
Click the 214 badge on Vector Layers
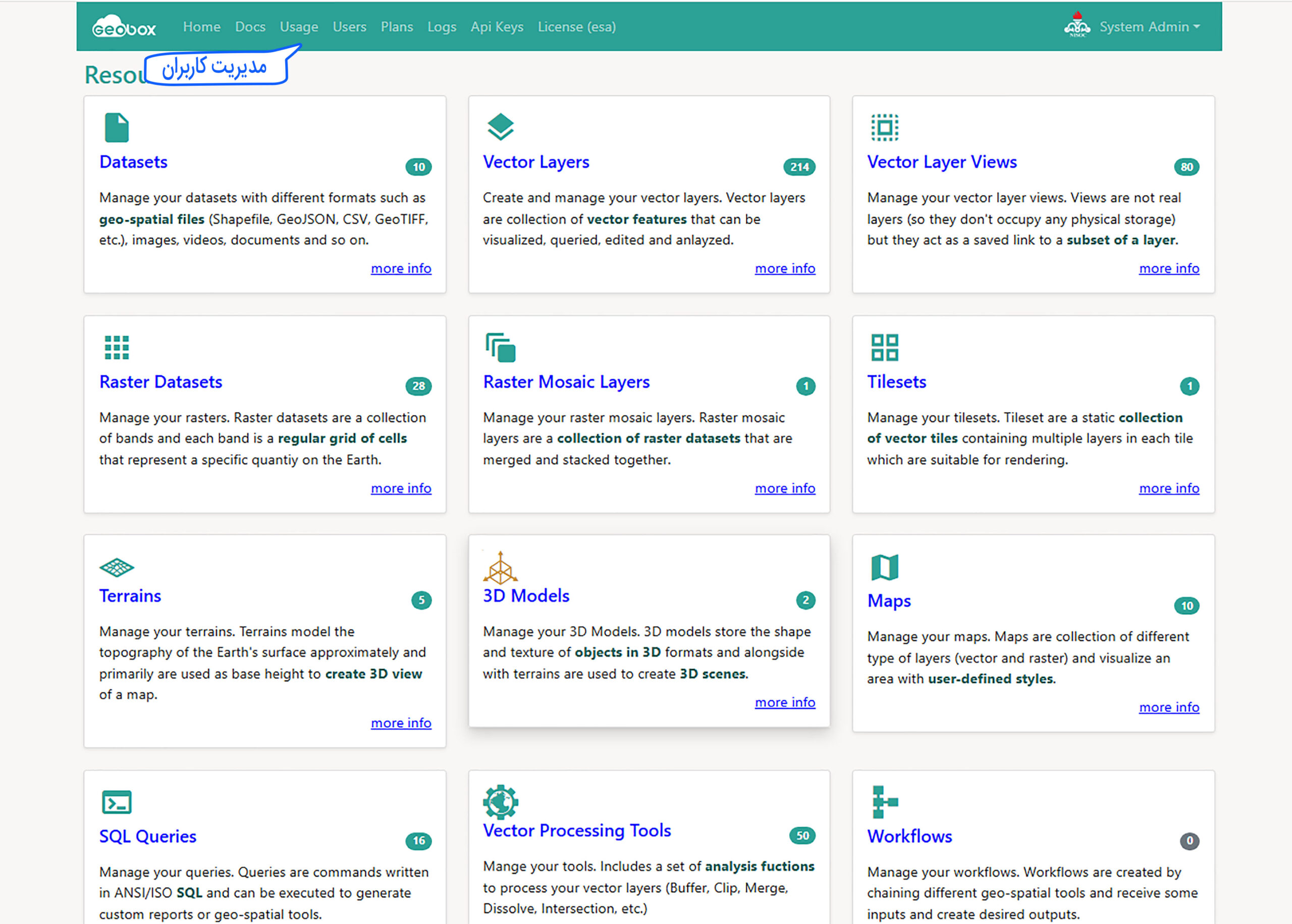pos(799,167)
